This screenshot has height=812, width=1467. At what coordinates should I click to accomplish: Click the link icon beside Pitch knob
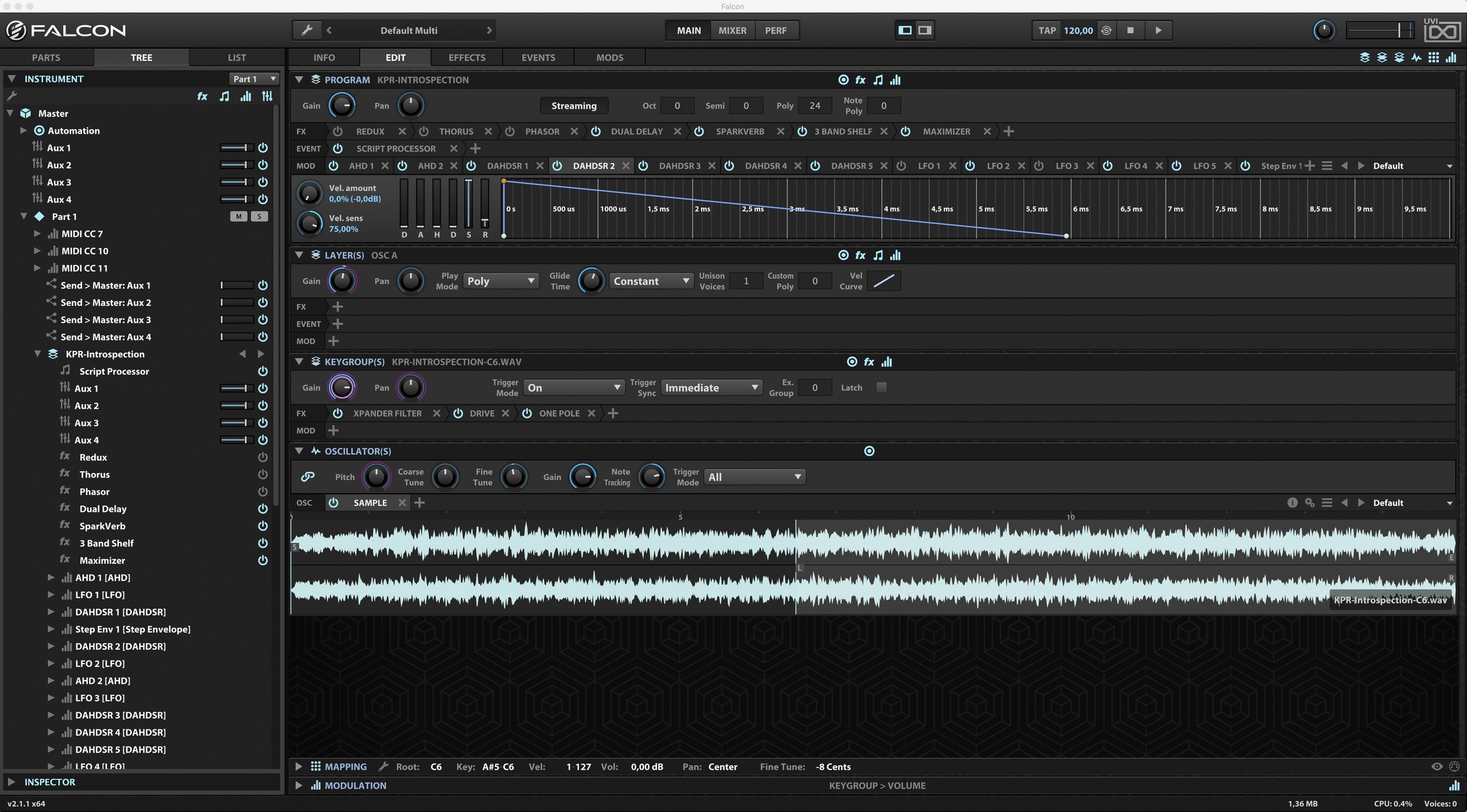coord(308,477)
